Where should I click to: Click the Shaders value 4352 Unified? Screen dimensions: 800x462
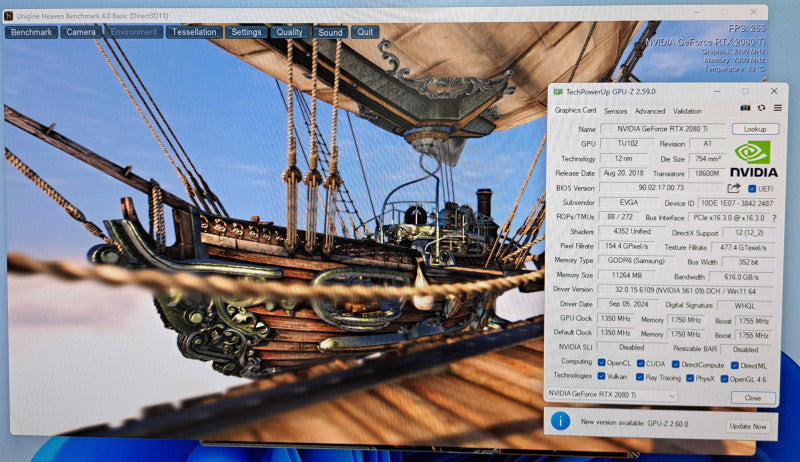click(x=631, y=231)
